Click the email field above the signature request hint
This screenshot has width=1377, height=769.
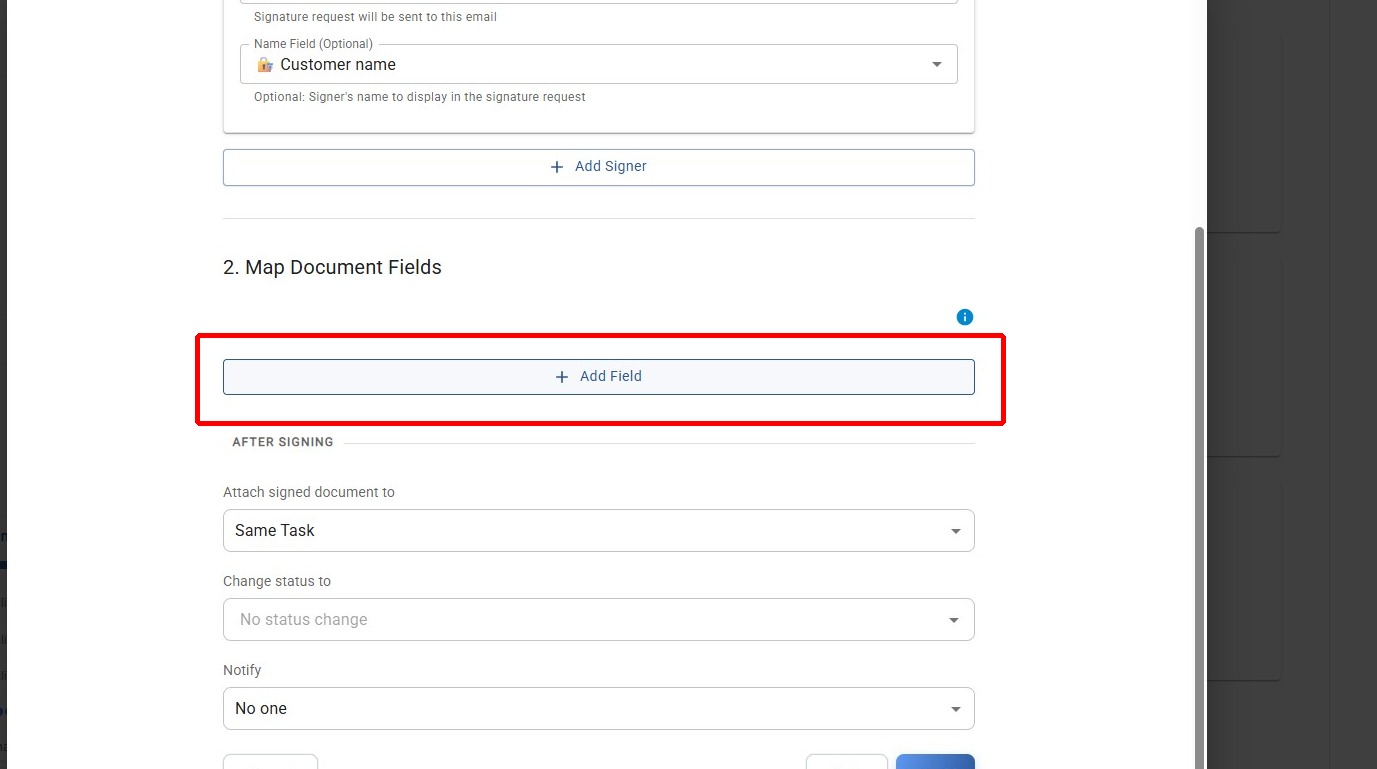[x=598, y=2]
